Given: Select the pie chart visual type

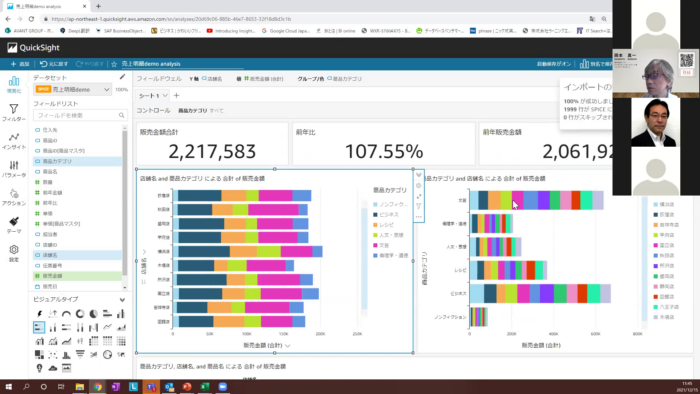Looking at the screenshot, I should coord(93,314).
